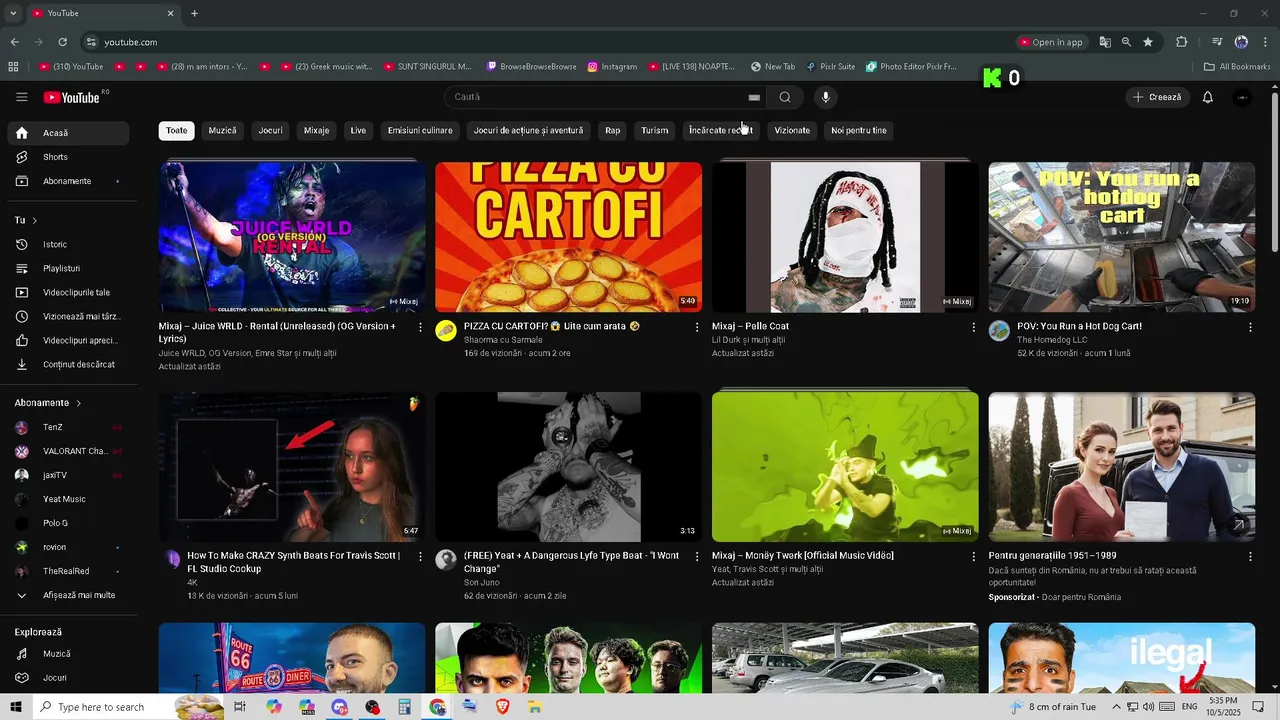Open Chrome tab search dropdown
Viewport: 1280px width, 720px height.
click(13, 13)
